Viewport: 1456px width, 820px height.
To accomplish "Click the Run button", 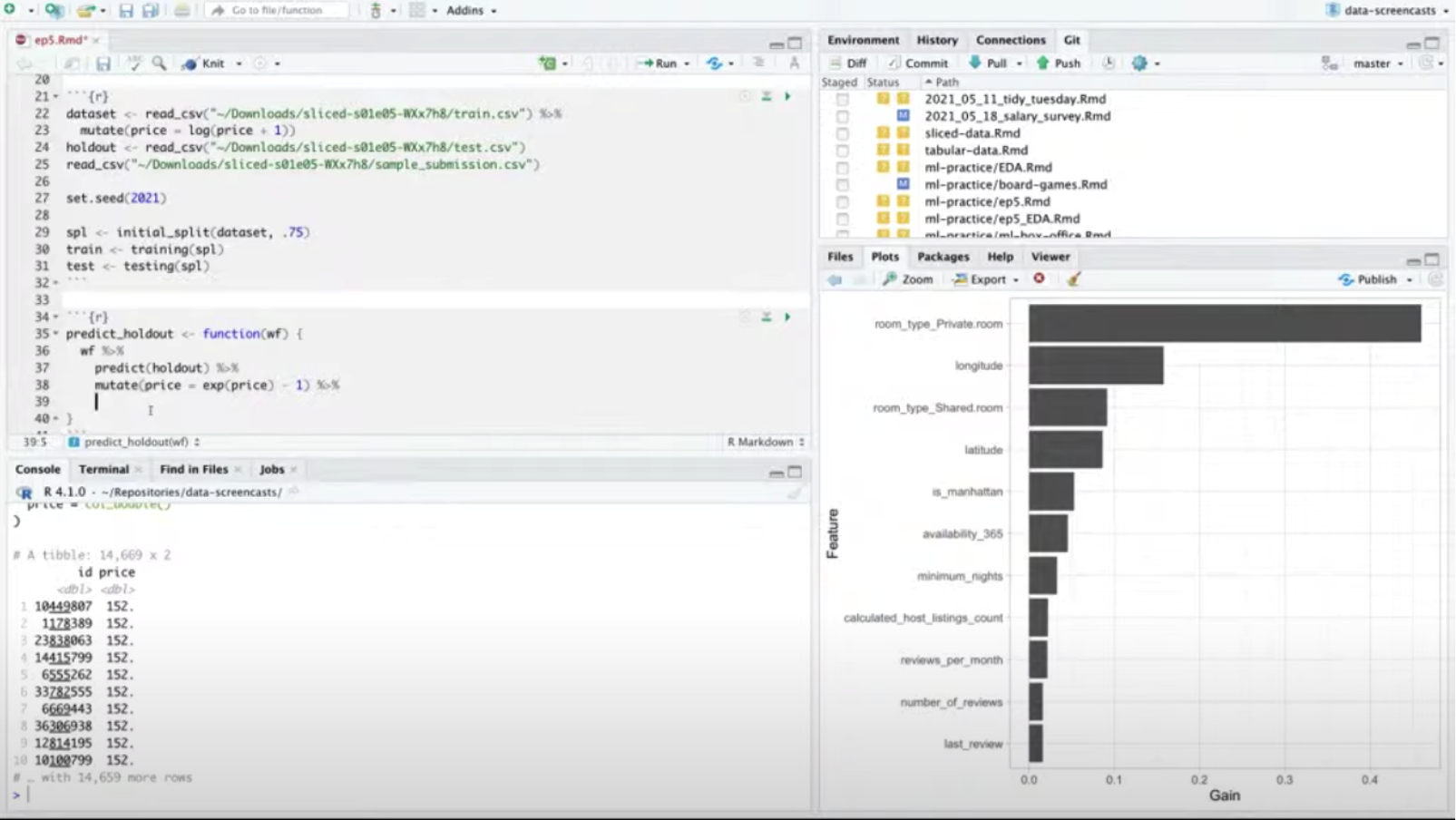I will pyautogui.click(x=658, y=63).
